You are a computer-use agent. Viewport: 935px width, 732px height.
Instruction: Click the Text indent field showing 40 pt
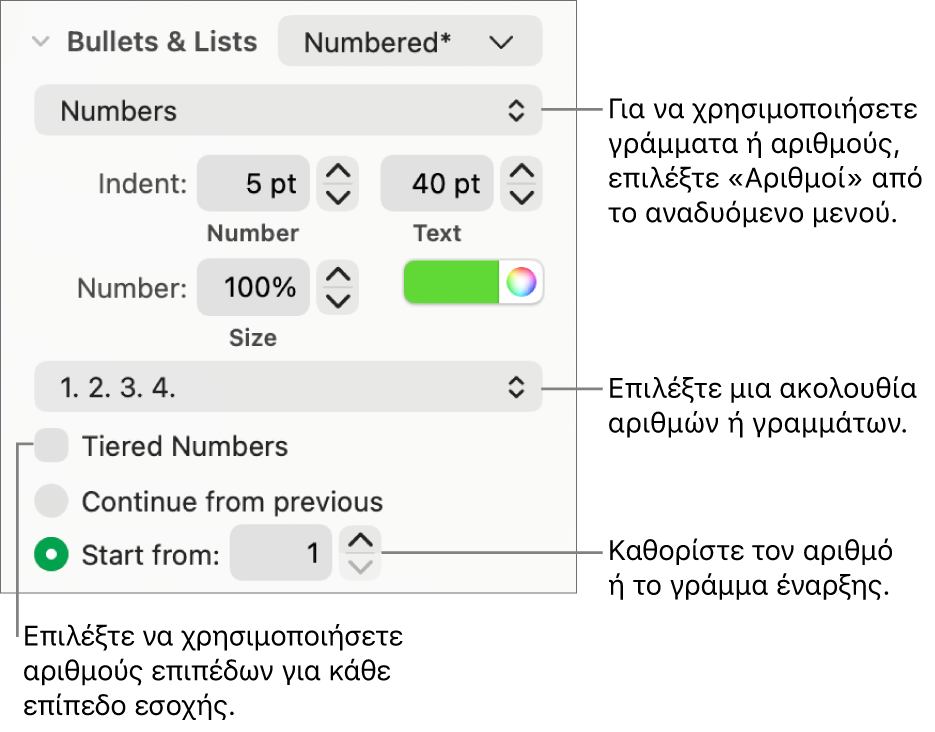[437, 184]
